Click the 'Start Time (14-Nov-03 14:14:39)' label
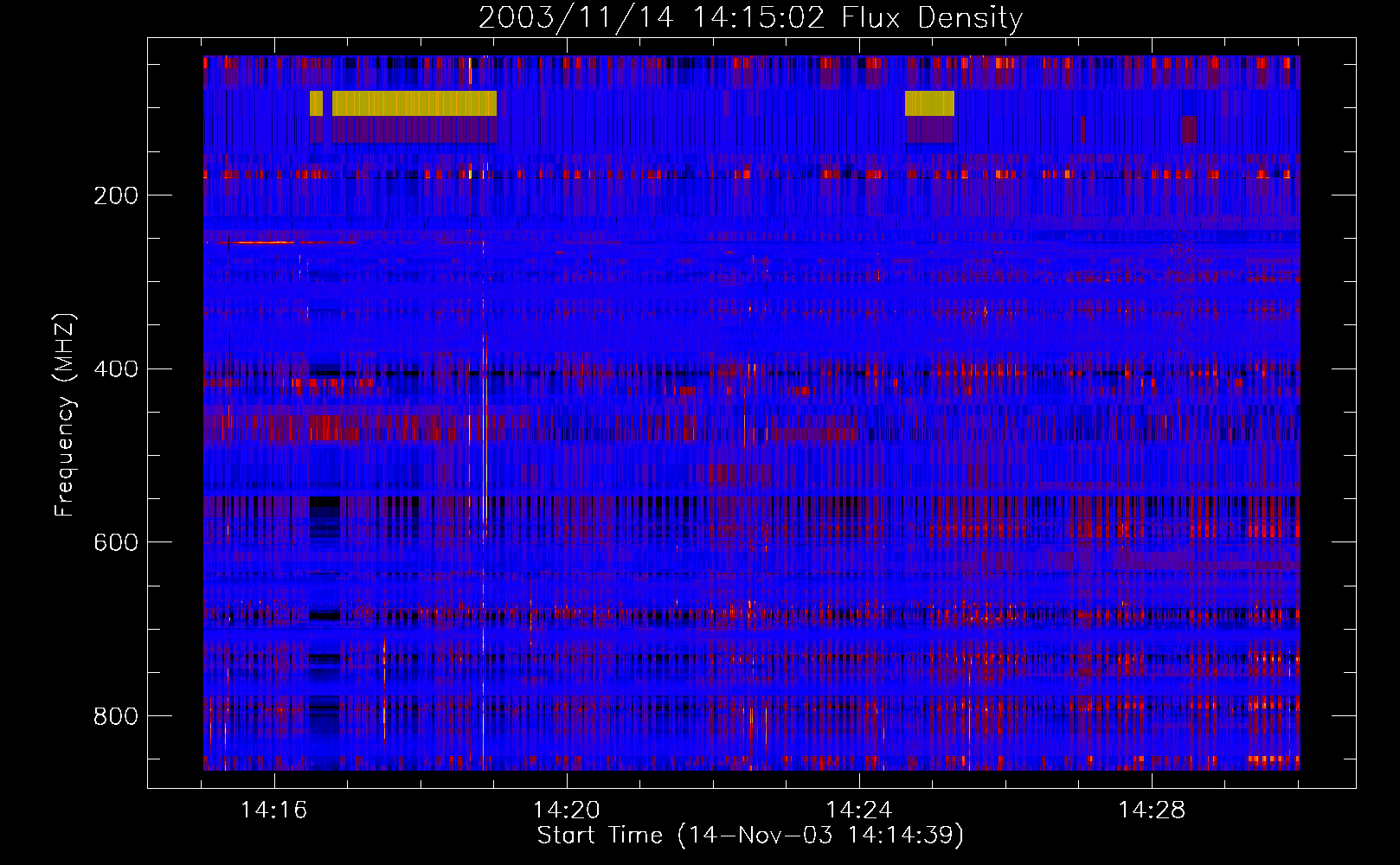 (x=750, y=836)
